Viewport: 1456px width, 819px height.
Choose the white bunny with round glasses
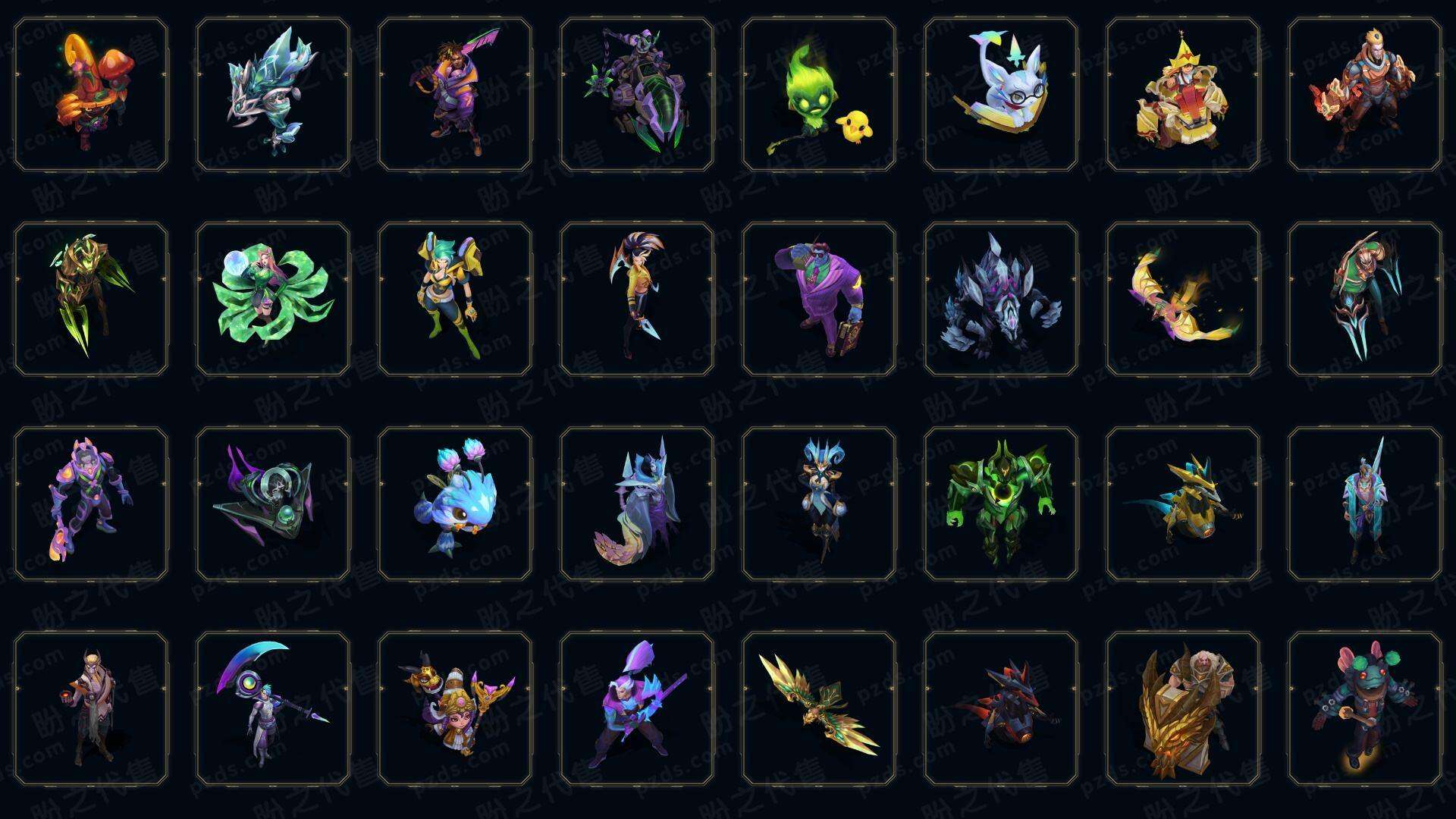tap(1001, 94)
